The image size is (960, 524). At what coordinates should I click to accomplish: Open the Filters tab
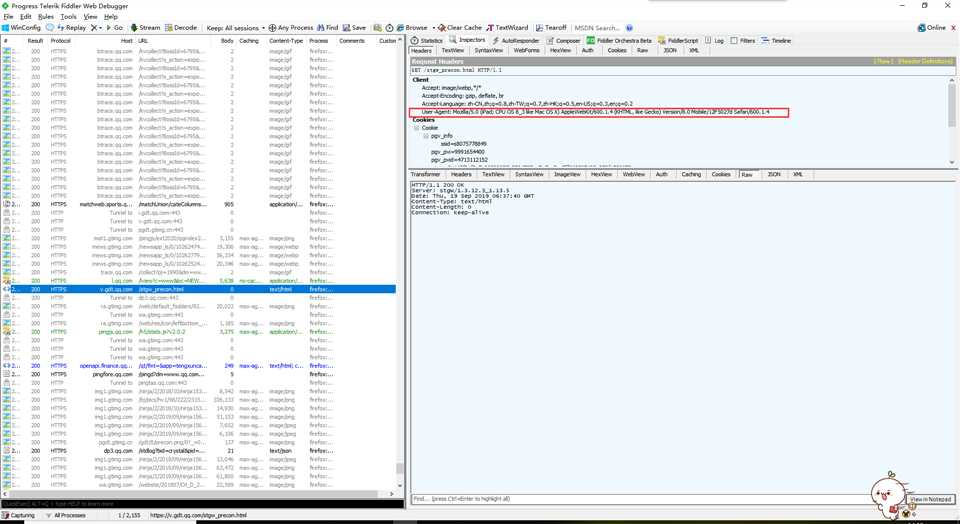[743, 40]
